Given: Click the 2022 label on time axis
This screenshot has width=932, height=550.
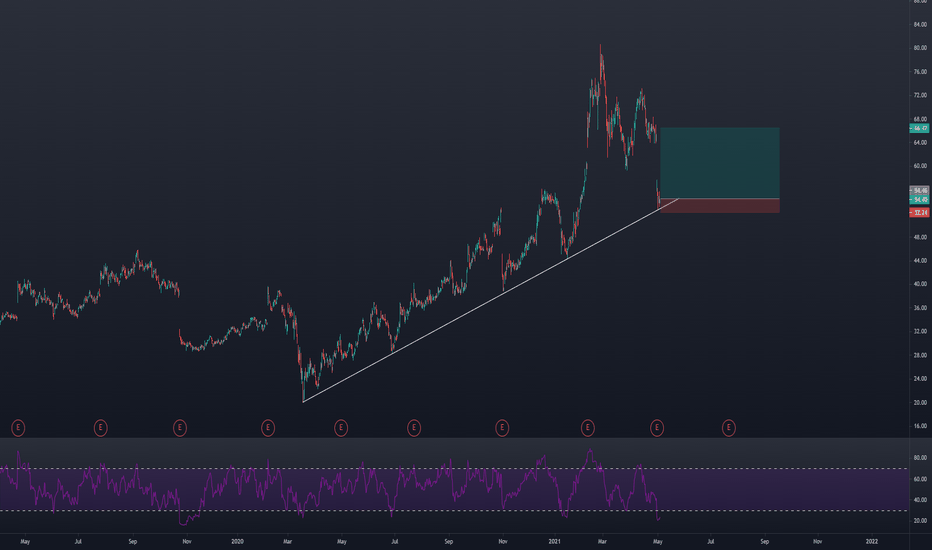Looking at the screenshot, I should pos(871,542).
